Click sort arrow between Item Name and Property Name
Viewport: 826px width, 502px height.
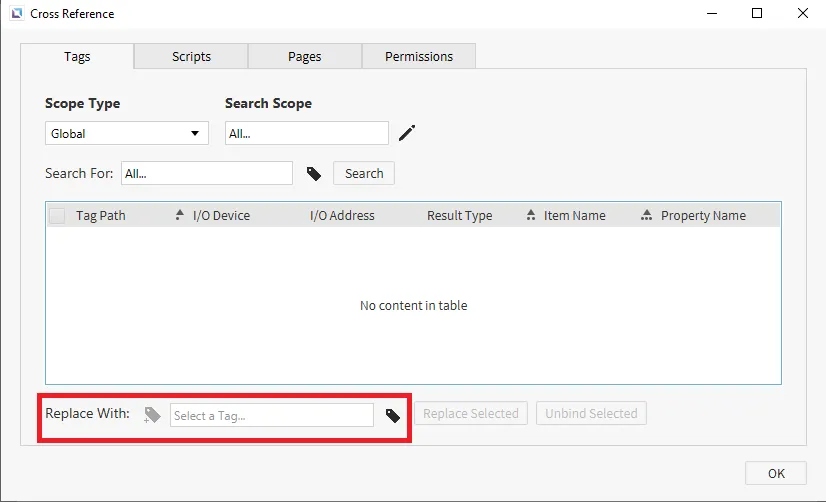click(x=647, y=215)
